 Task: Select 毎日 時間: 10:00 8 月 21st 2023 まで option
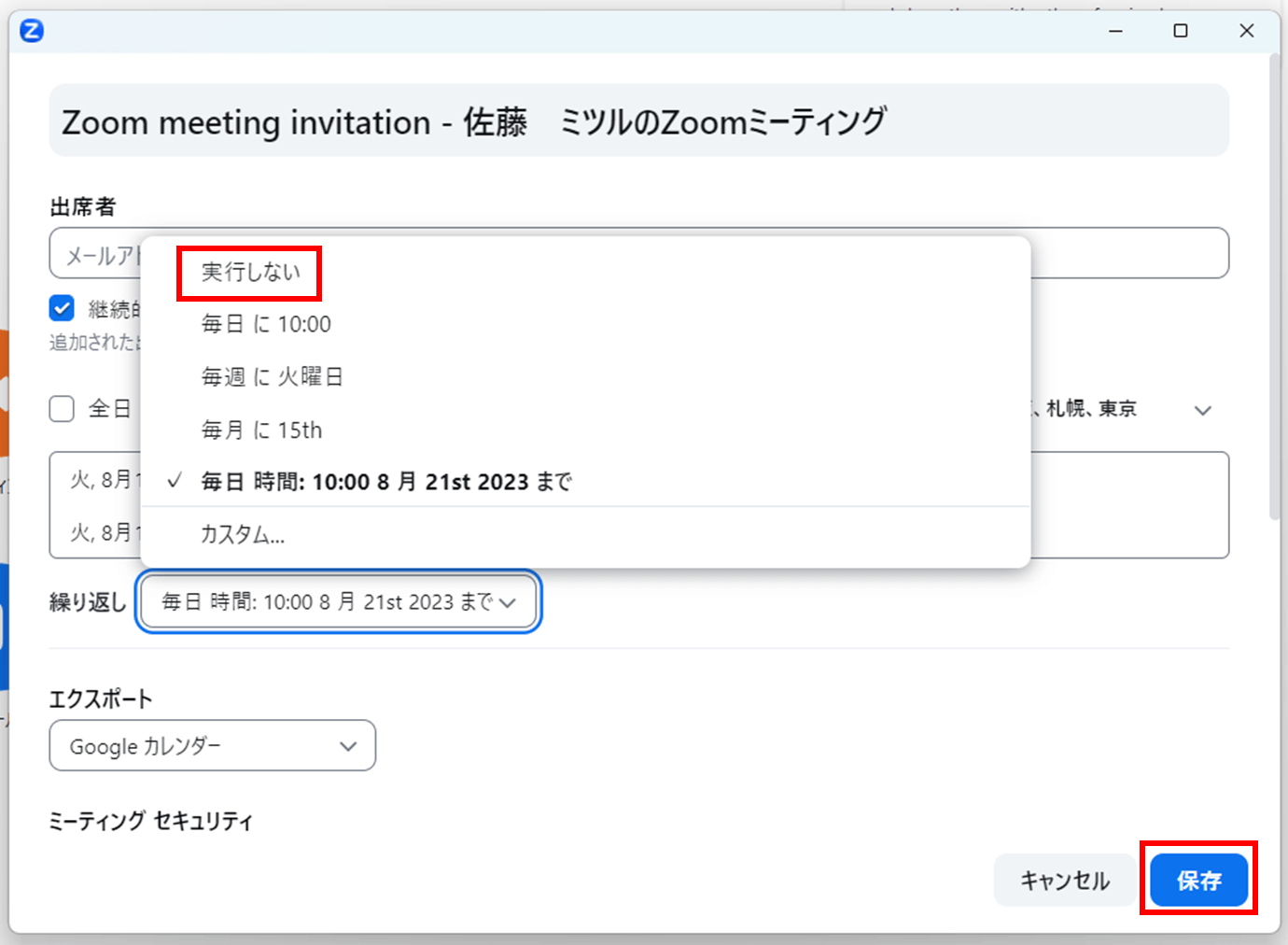click(386, 482)
